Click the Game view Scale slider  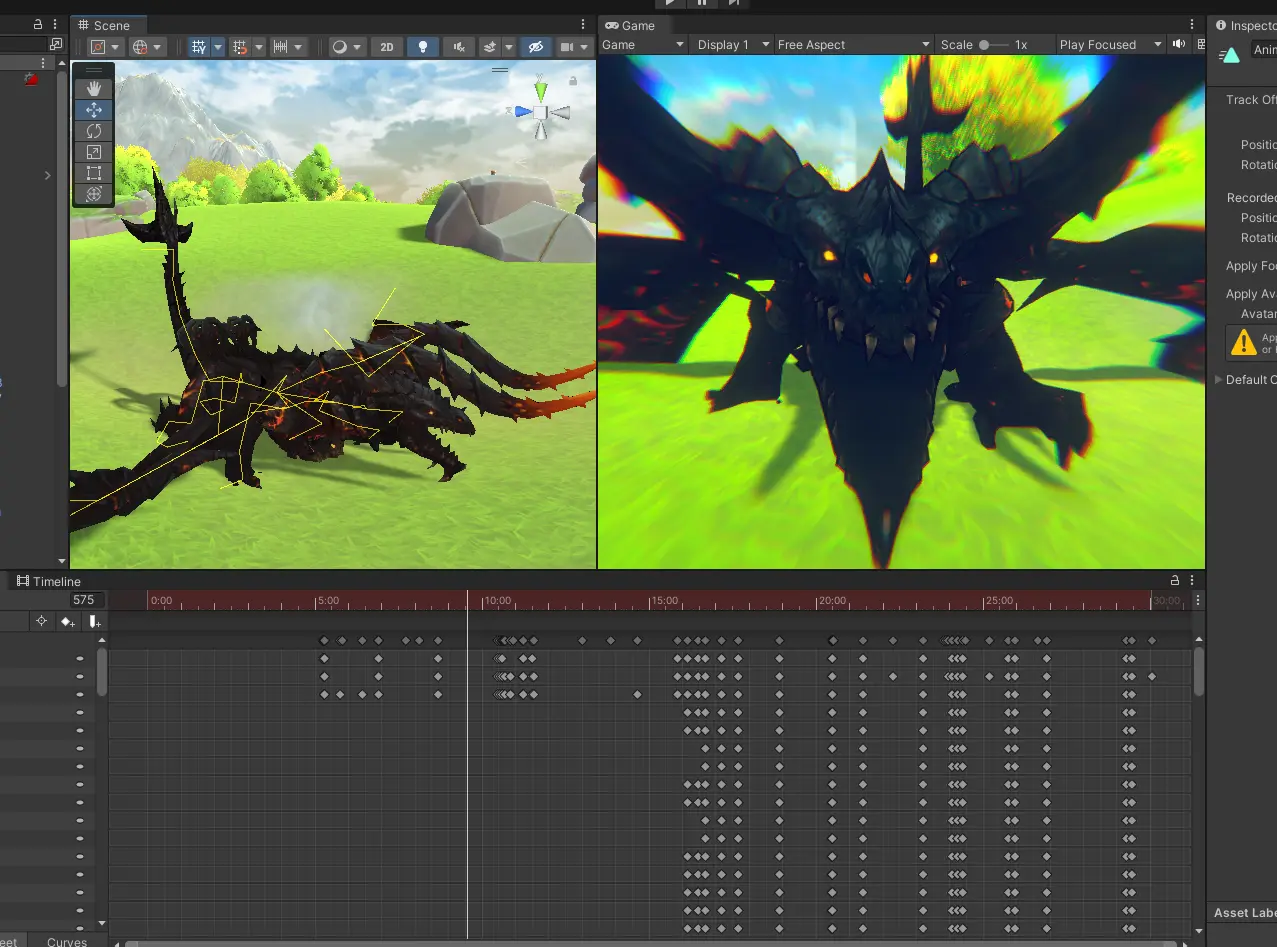[x=992, y=45]
